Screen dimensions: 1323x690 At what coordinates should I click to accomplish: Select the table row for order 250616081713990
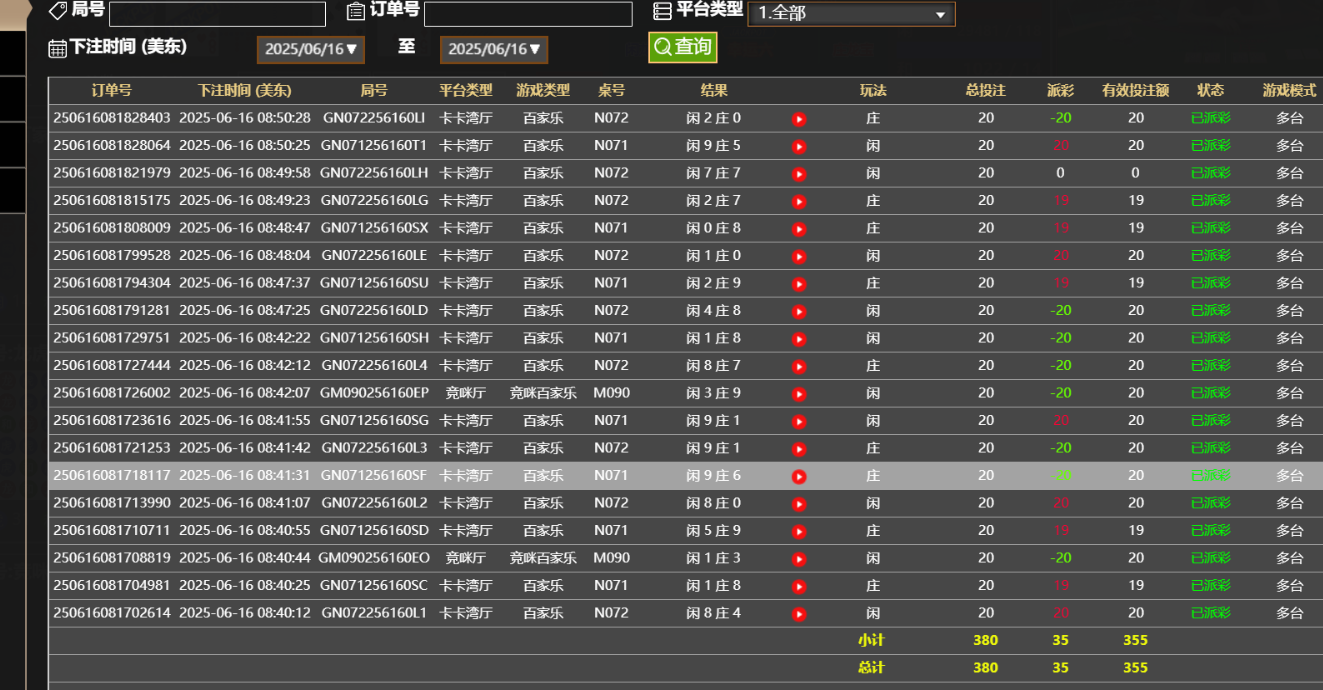(x=400, y=503)
